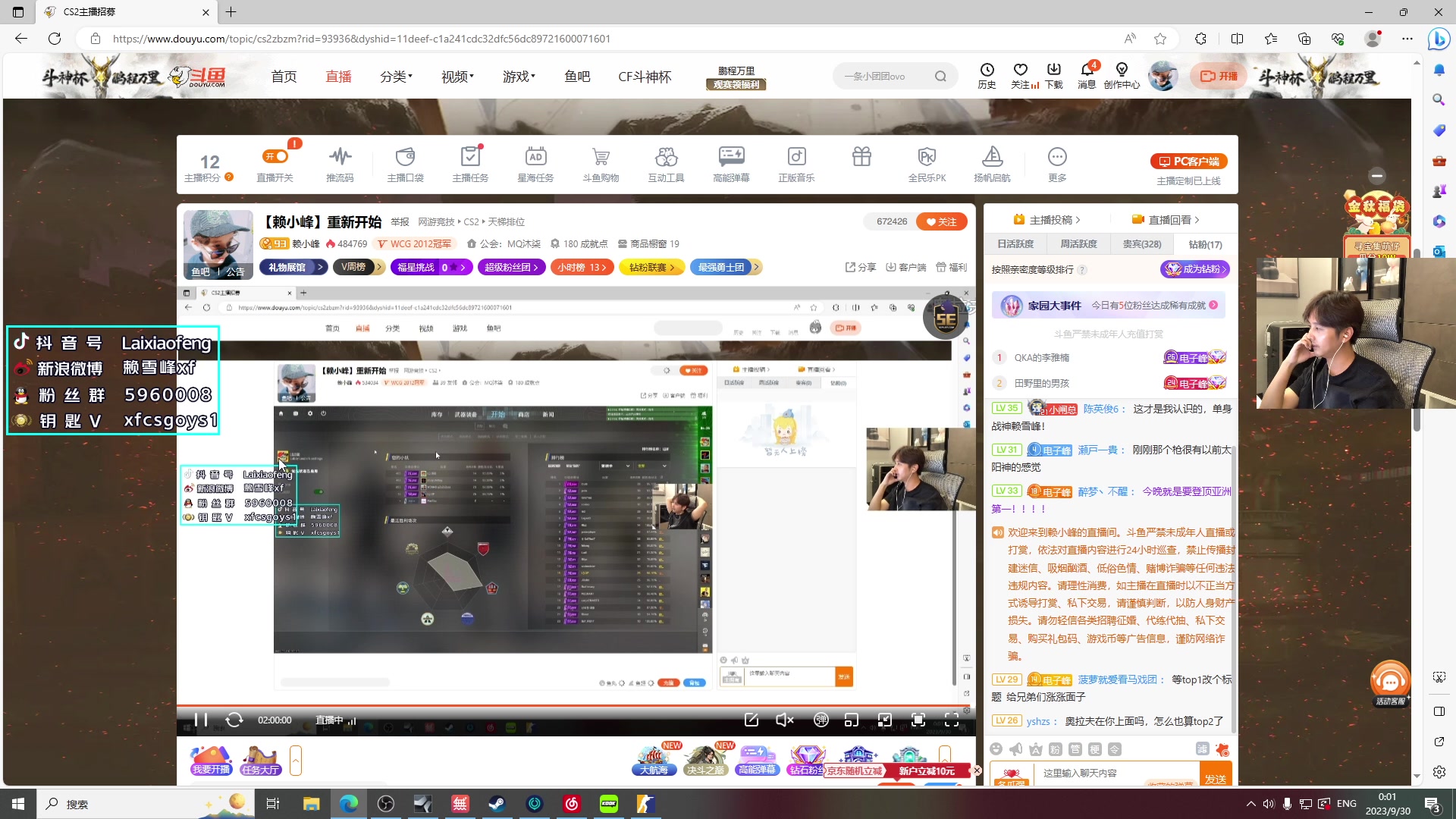Switch to 日活跃度 tab
The image size is (1456, 819).
[1015, 244]
